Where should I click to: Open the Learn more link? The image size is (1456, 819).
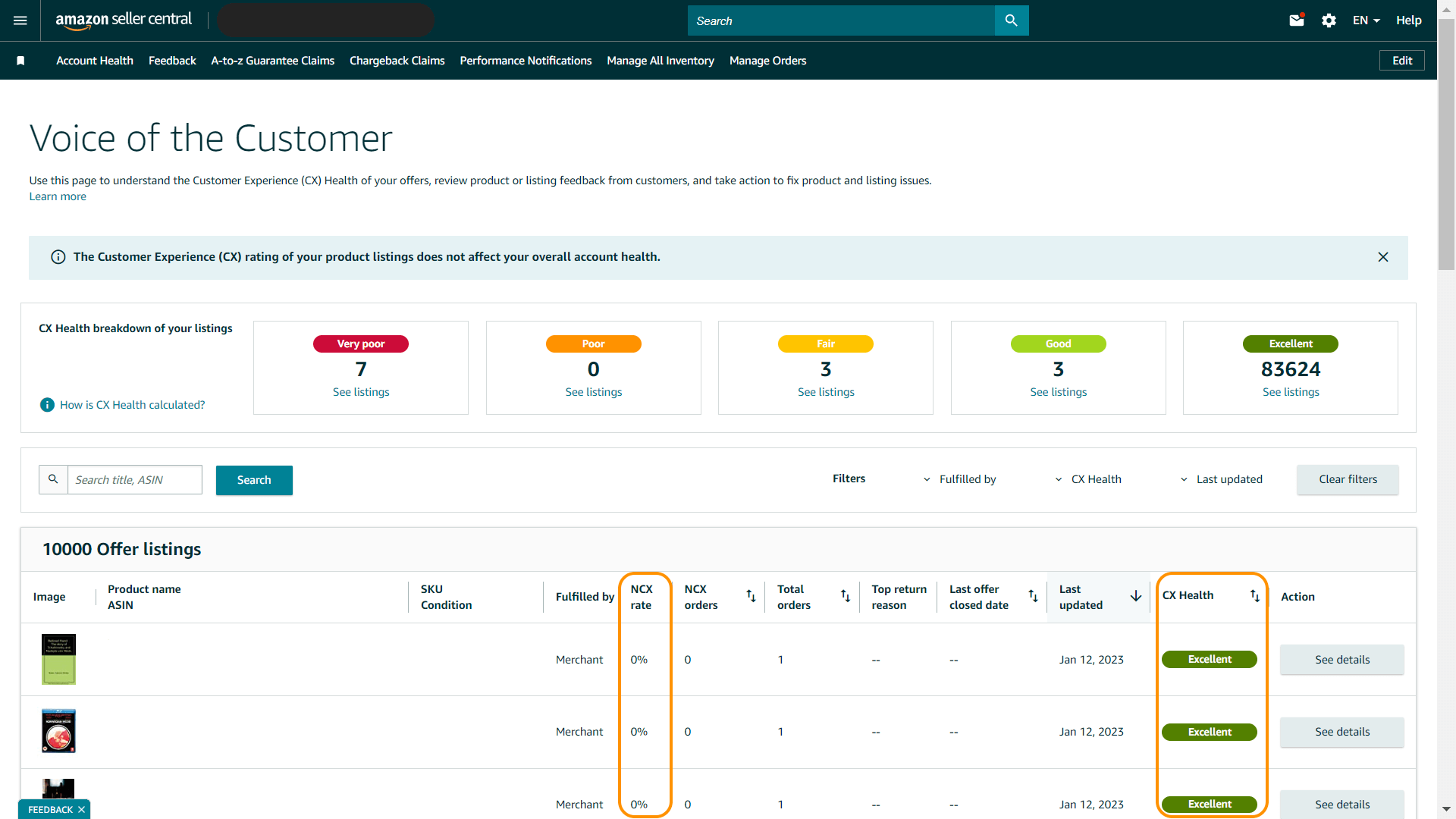point(57,196)
